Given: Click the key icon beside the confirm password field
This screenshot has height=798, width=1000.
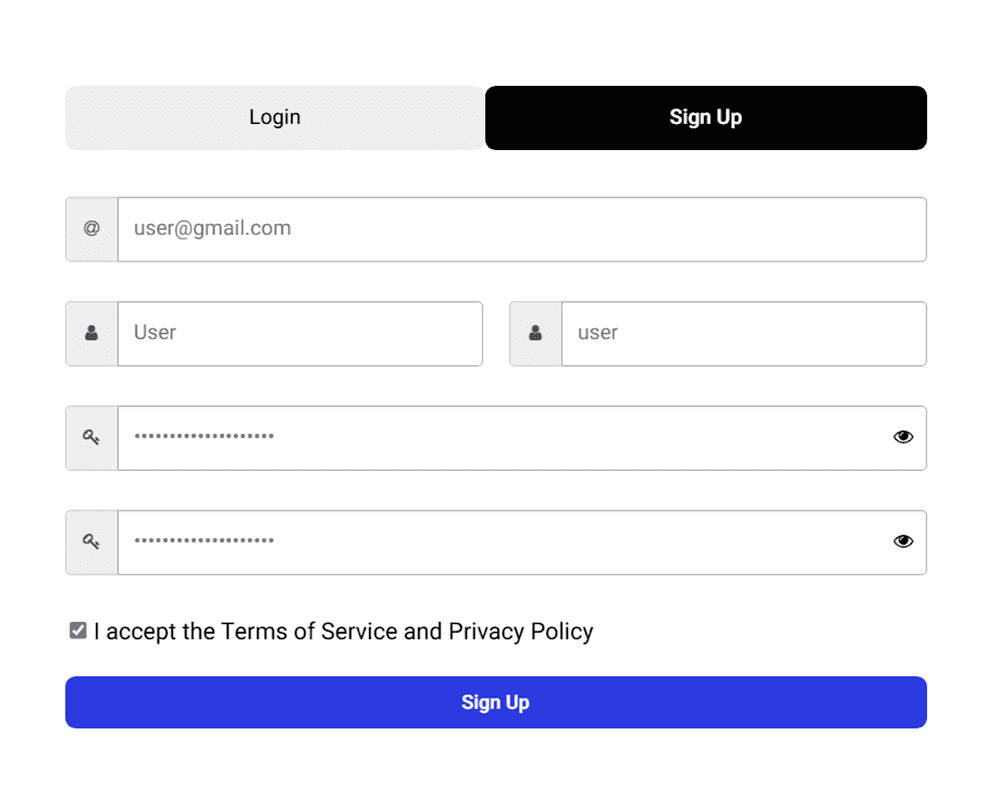Looking at the screenshot, I should (x=92, y=542).
